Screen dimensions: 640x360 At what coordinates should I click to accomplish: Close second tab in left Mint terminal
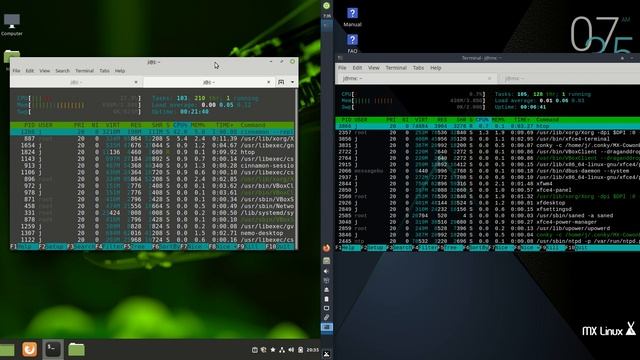[268, 82]
